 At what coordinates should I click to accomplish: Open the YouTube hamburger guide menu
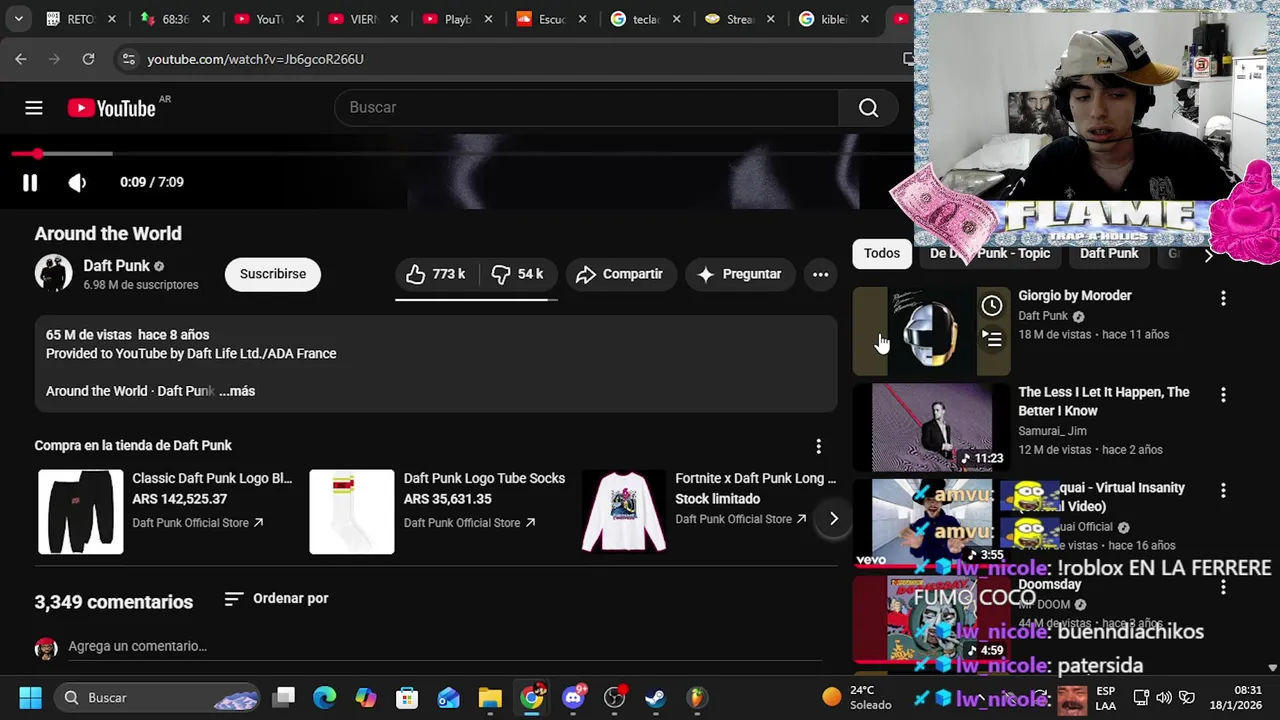pos(34,108)
